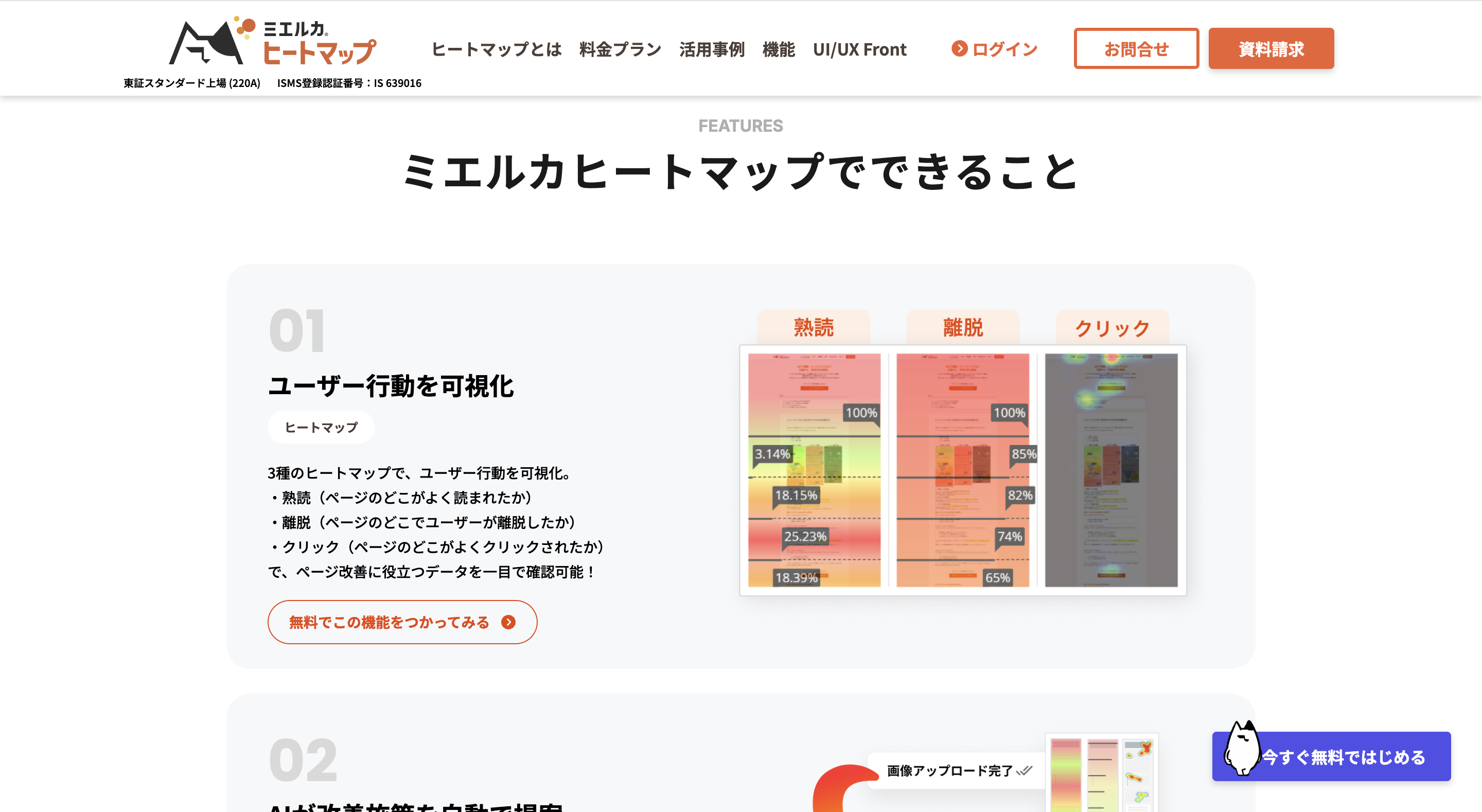The image size is (1482, 812).
Task: Click the 85% label in 離脱 heatmap
Action: coord(1024,453)
